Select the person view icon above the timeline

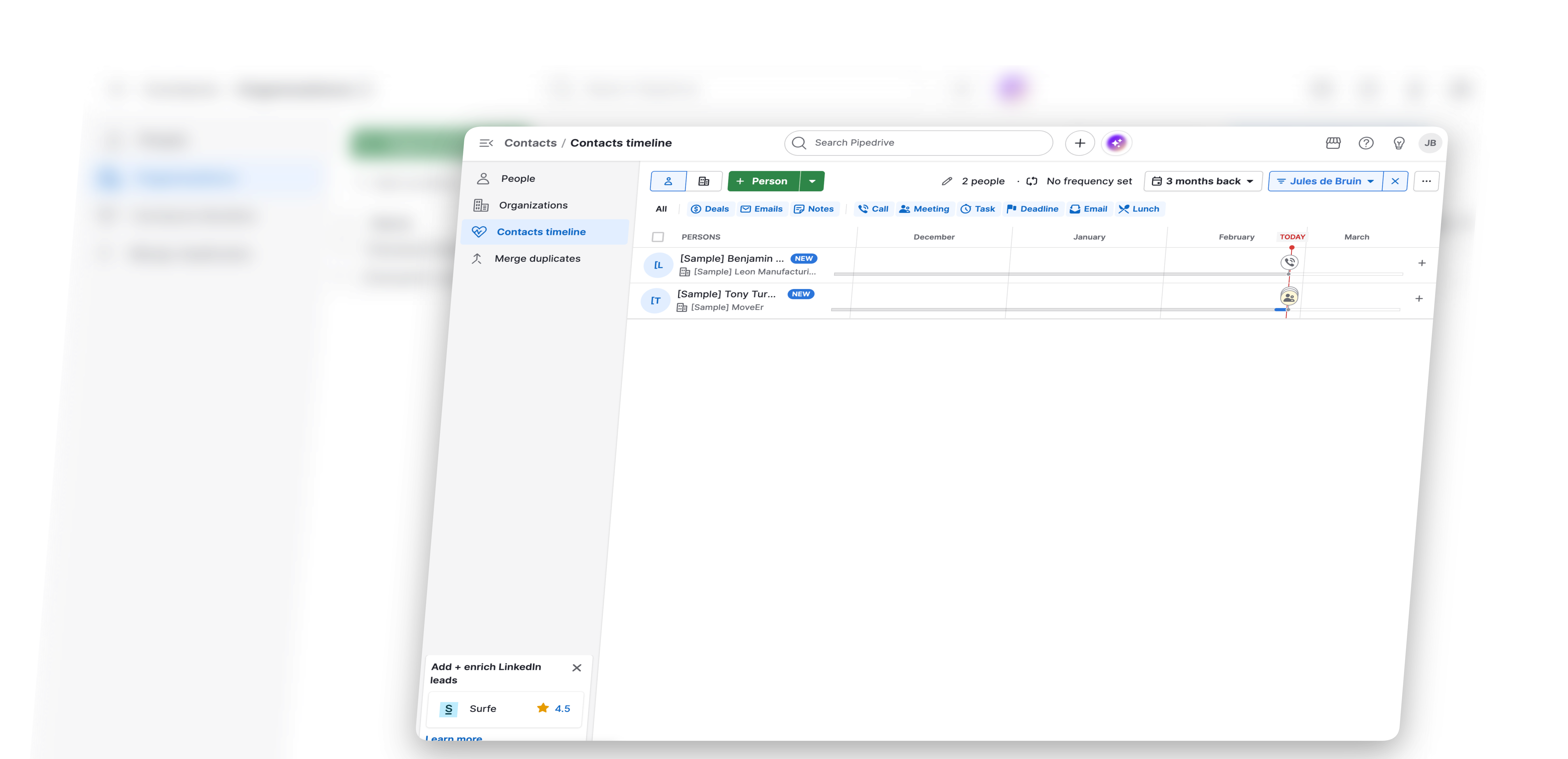[668, 181]
